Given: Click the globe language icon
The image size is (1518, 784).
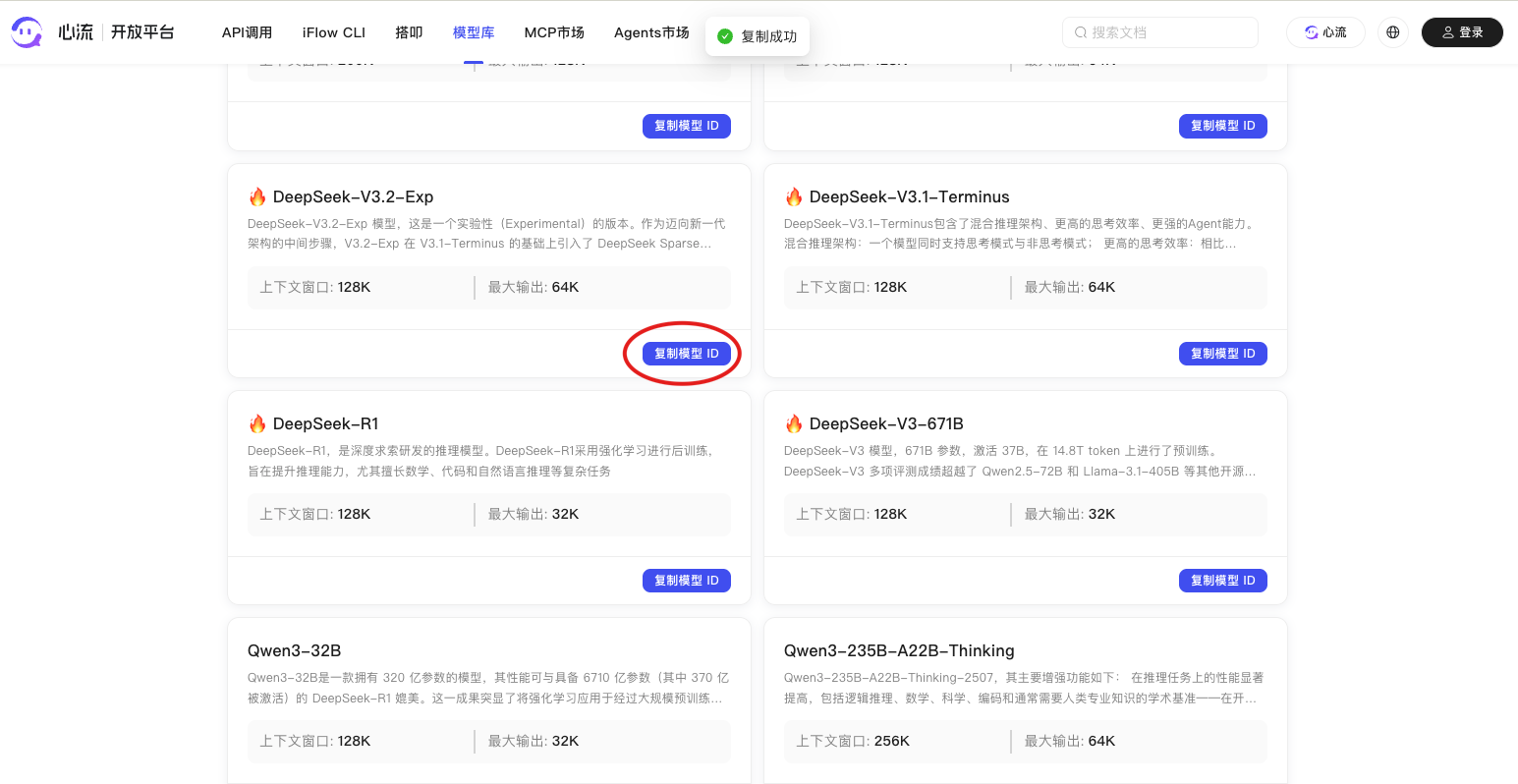Looking at the screenshot, I should (x=1392, y=32).
